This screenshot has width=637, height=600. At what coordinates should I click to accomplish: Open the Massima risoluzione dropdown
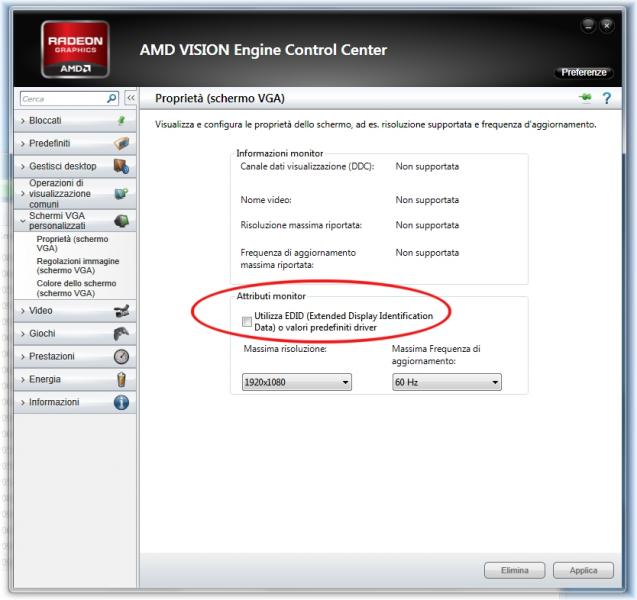tap(298, 382)
